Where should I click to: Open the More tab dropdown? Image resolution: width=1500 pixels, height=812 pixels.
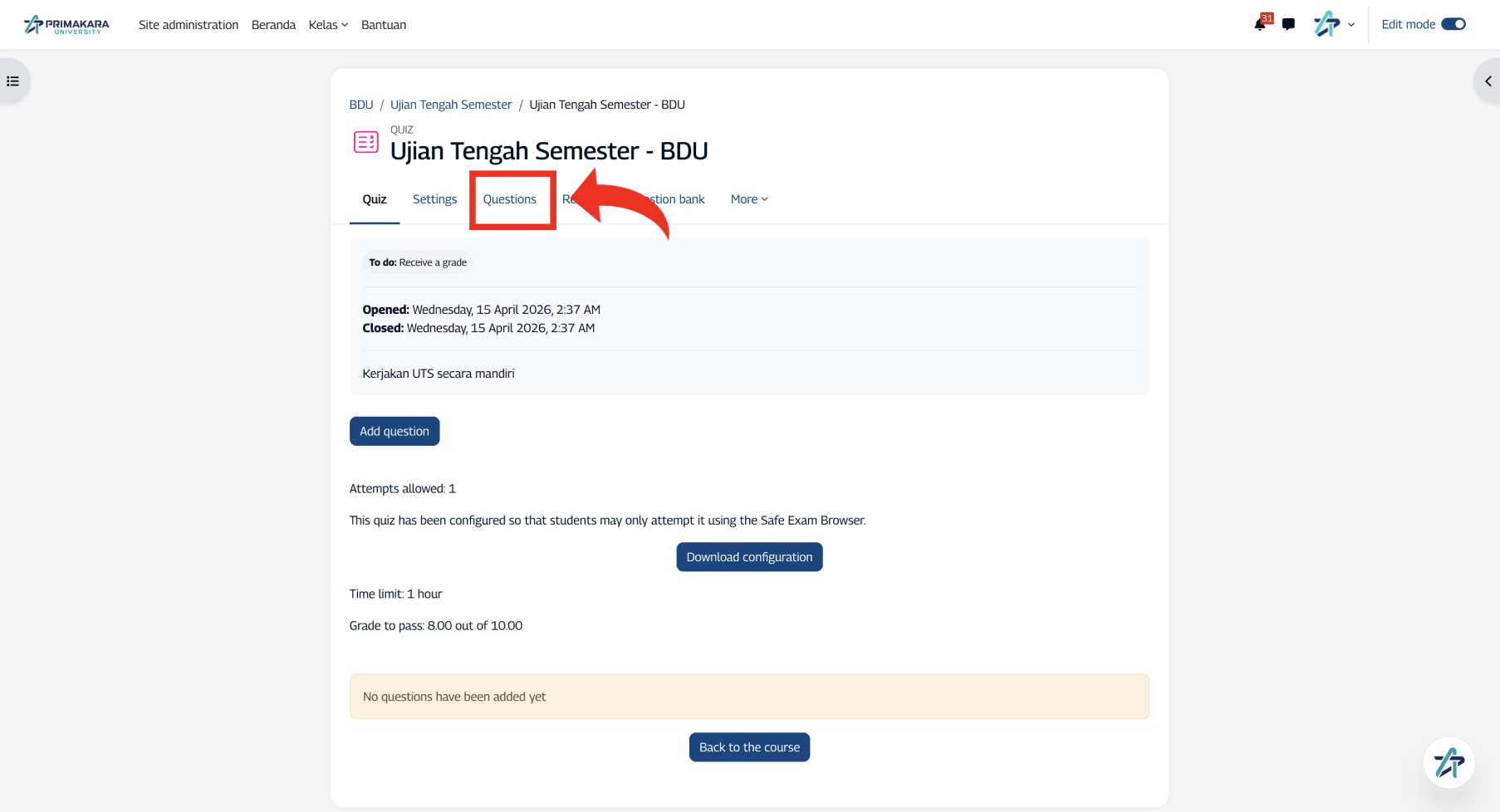(749, 199)
